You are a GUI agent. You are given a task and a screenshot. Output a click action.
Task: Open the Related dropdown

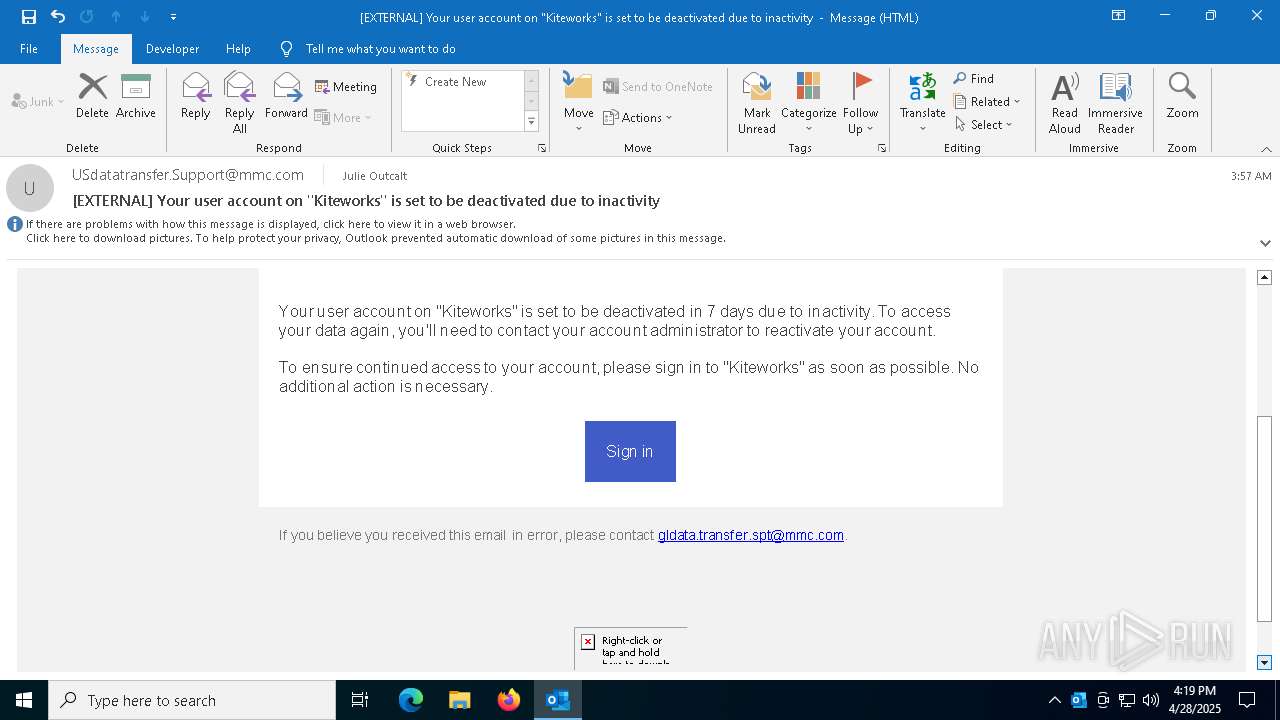[987, 101]
